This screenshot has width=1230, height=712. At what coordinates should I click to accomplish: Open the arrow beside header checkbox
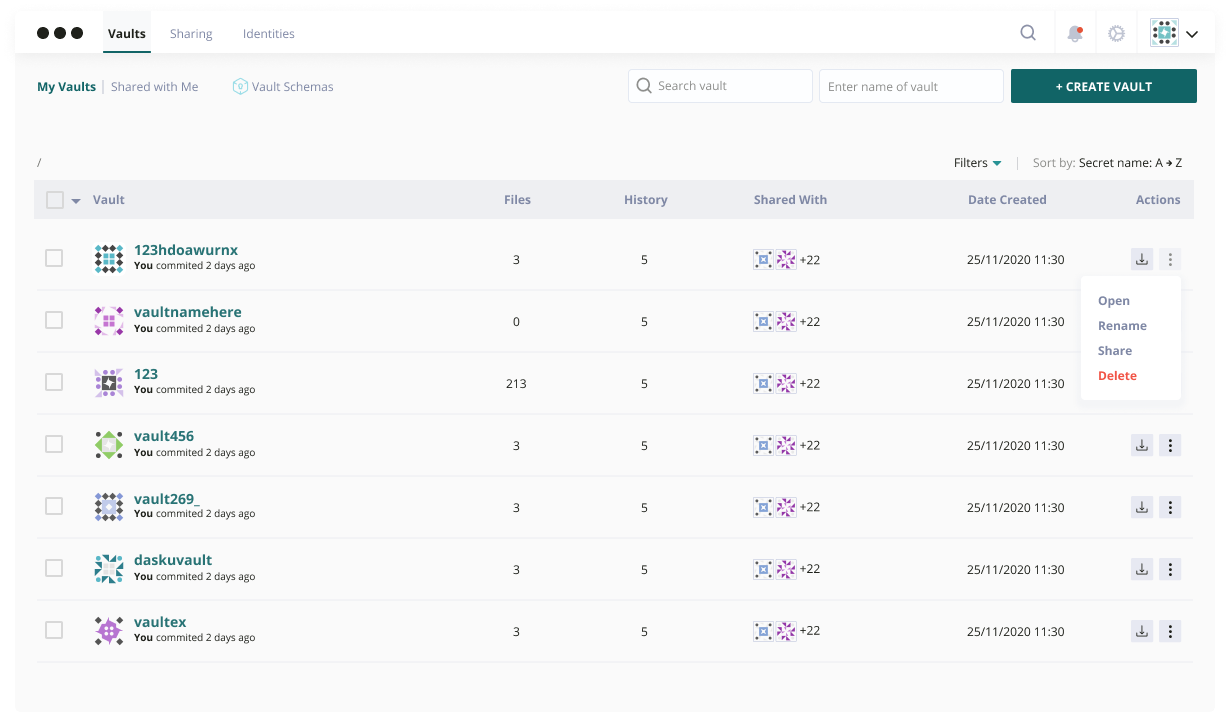click(x=76, y=201)
